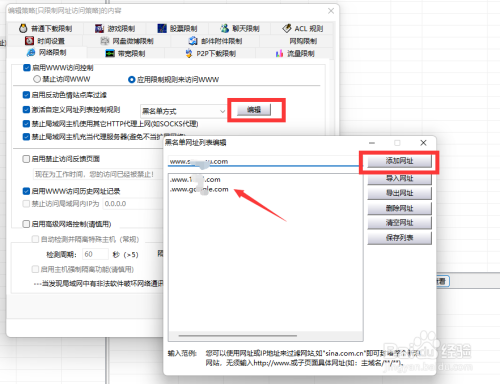Minimize the 黑名单网址列表编辑 dialog

tap(372, 143)
